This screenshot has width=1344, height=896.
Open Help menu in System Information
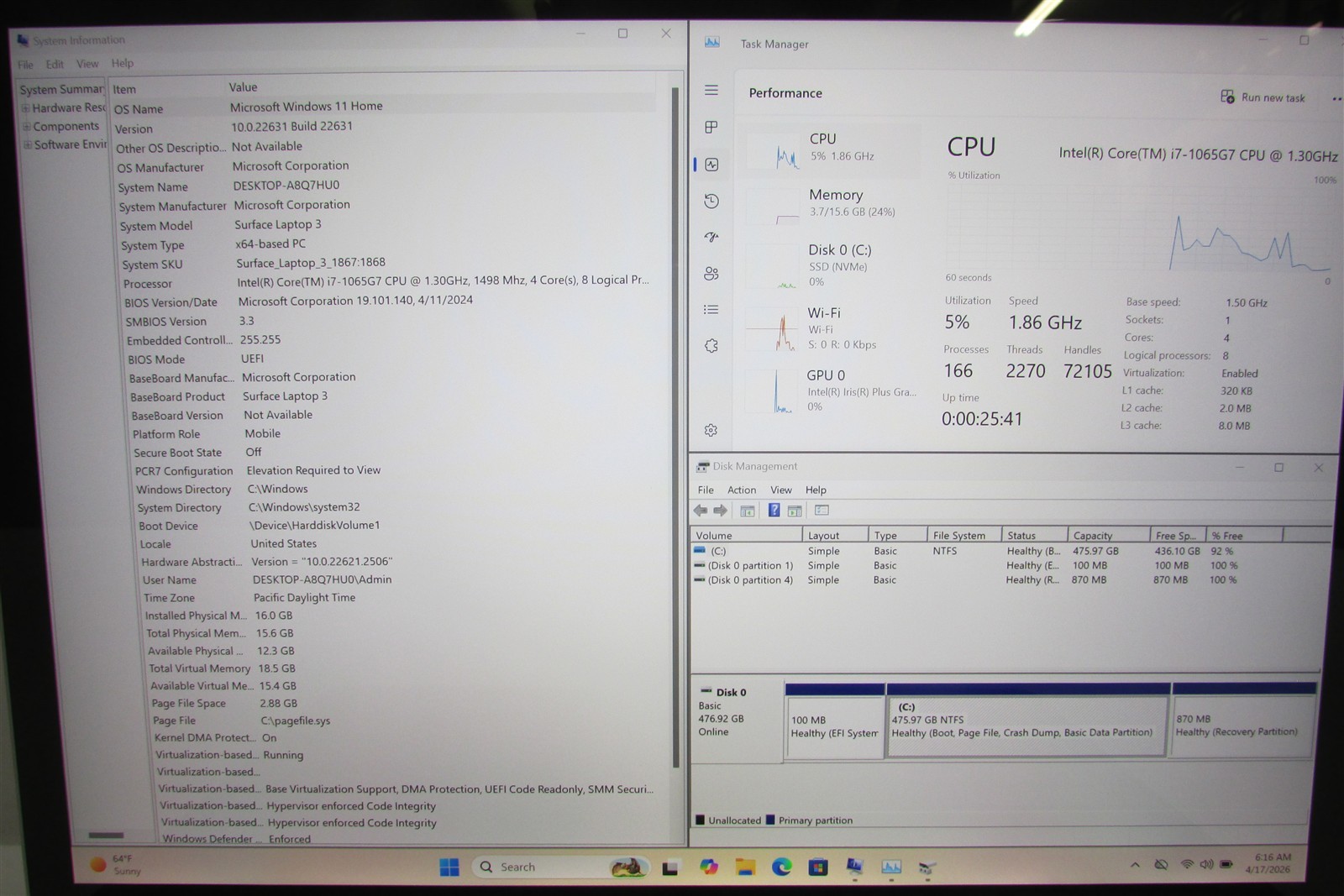(x=123, y=63)
